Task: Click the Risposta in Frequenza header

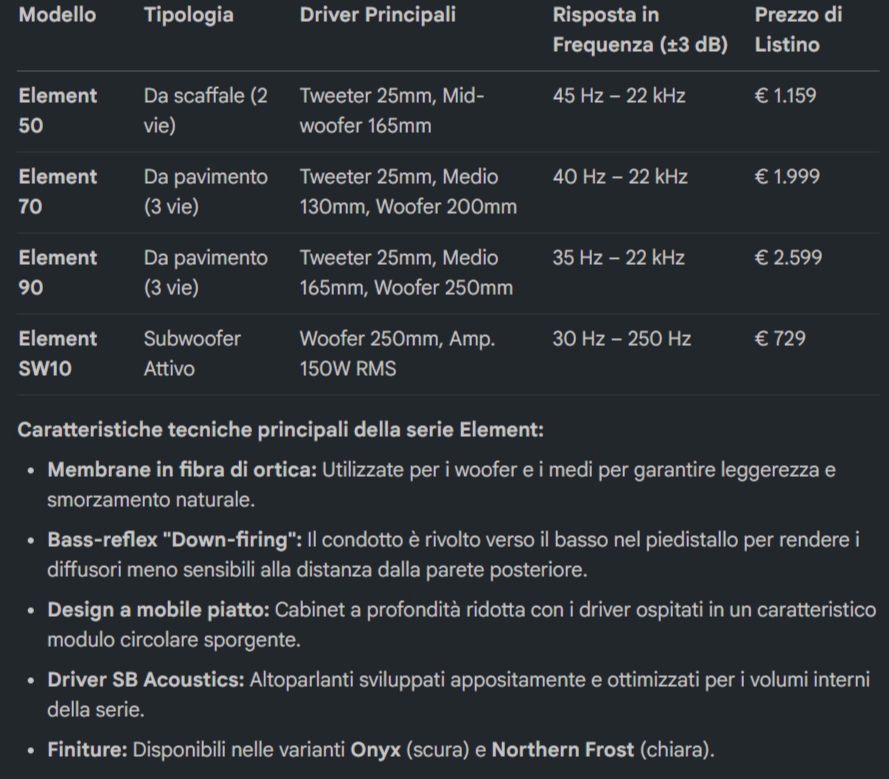Action: (640, 29)
